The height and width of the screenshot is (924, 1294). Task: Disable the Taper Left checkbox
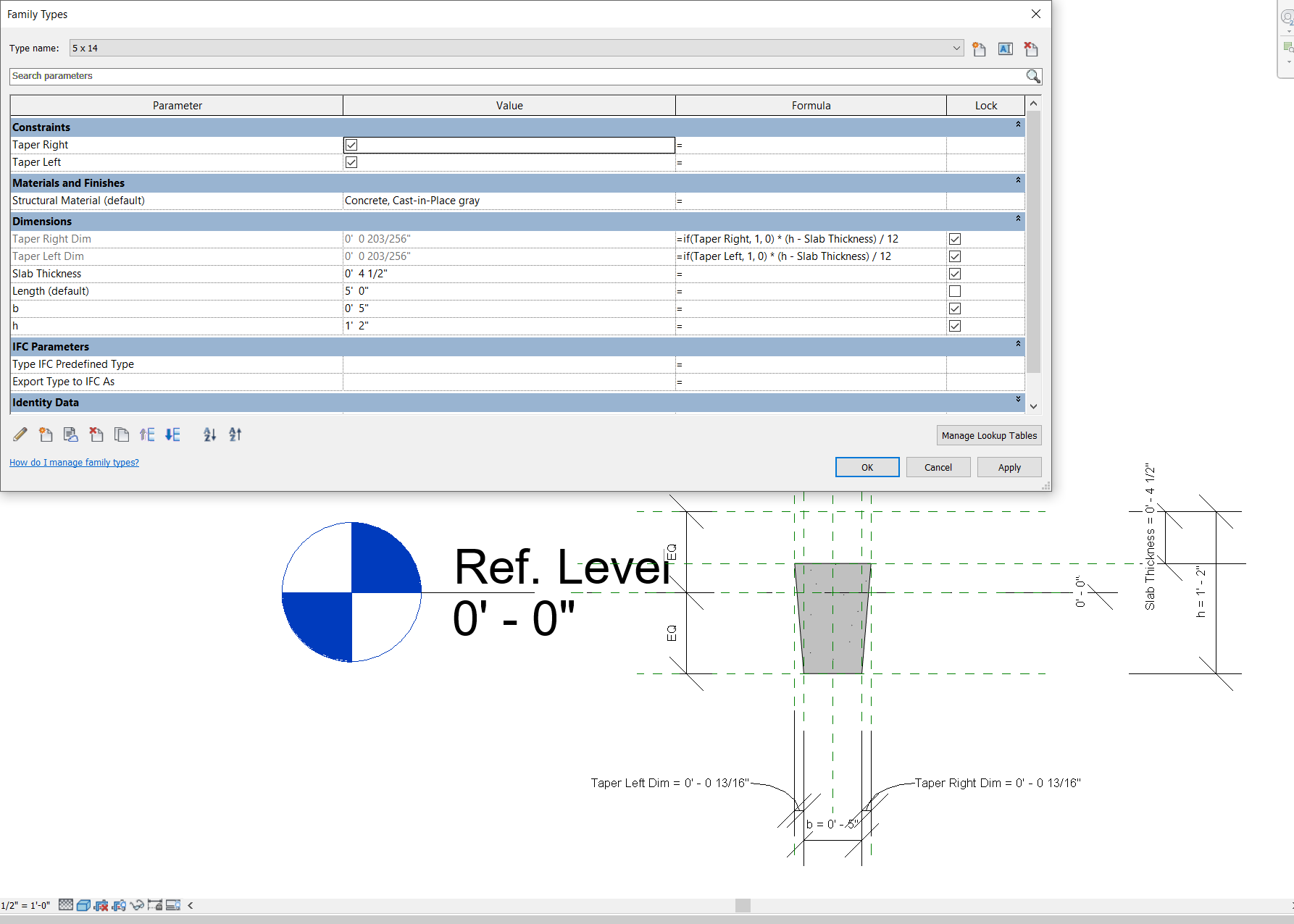tap(351, 162)
